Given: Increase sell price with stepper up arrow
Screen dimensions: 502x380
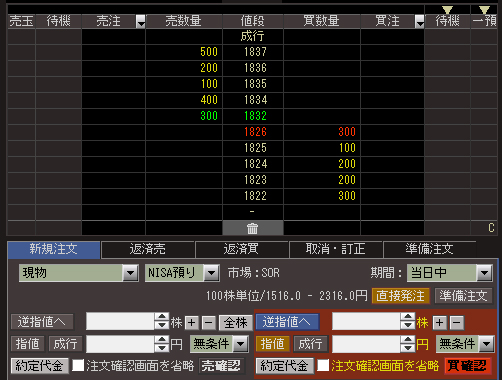Looking at the screenshot, I should 162,340.
